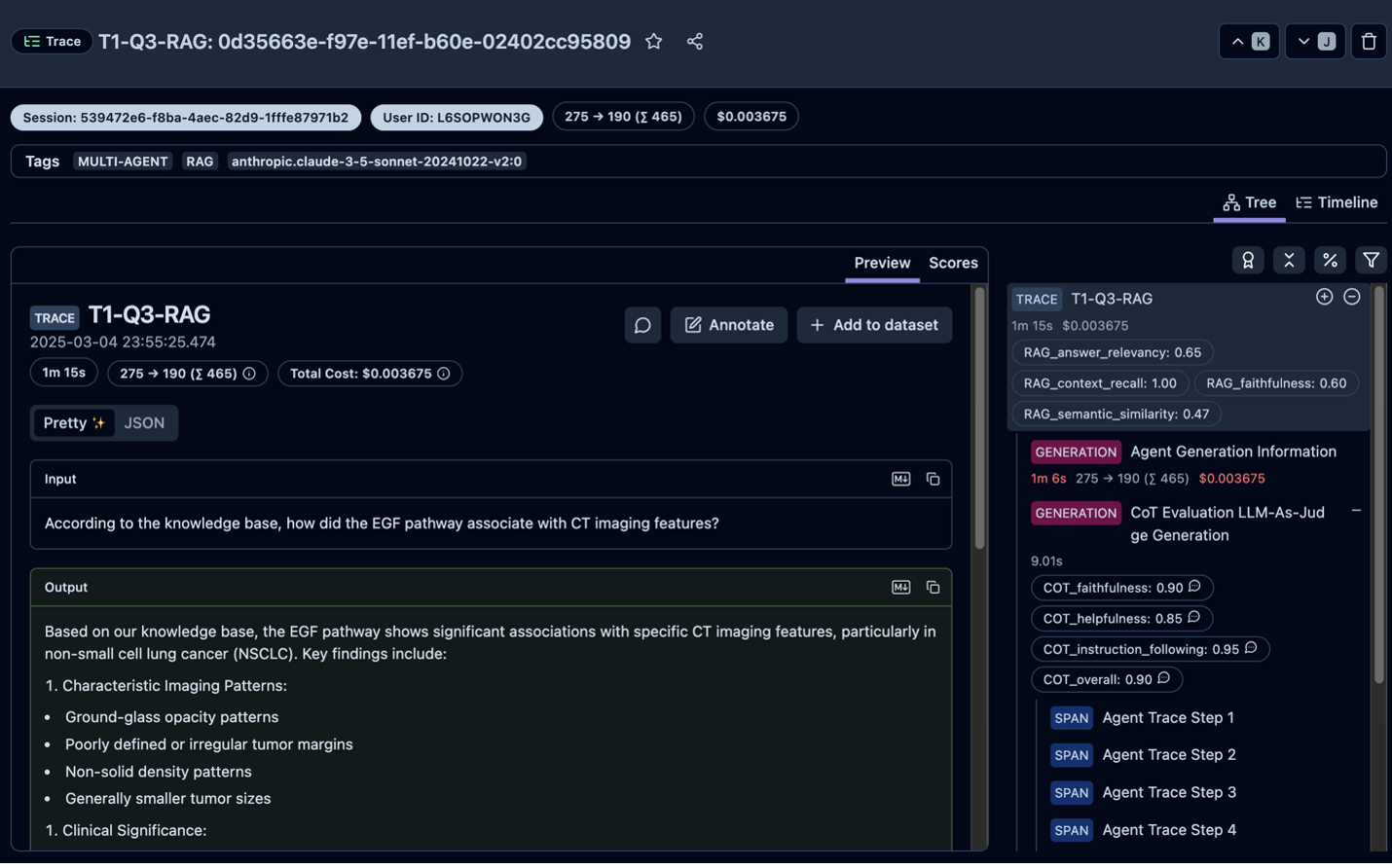Click the Input question text about the EGF pathway

click(382, 524)
